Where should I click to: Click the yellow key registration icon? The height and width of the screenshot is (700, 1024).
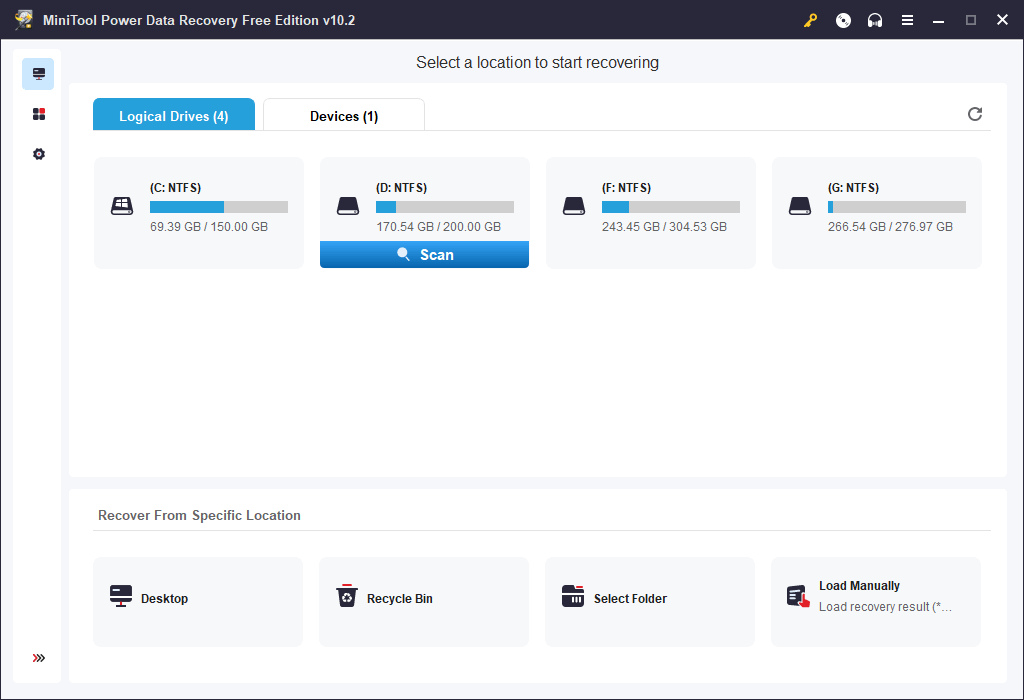pyautogui.click(x=810, y=19)
